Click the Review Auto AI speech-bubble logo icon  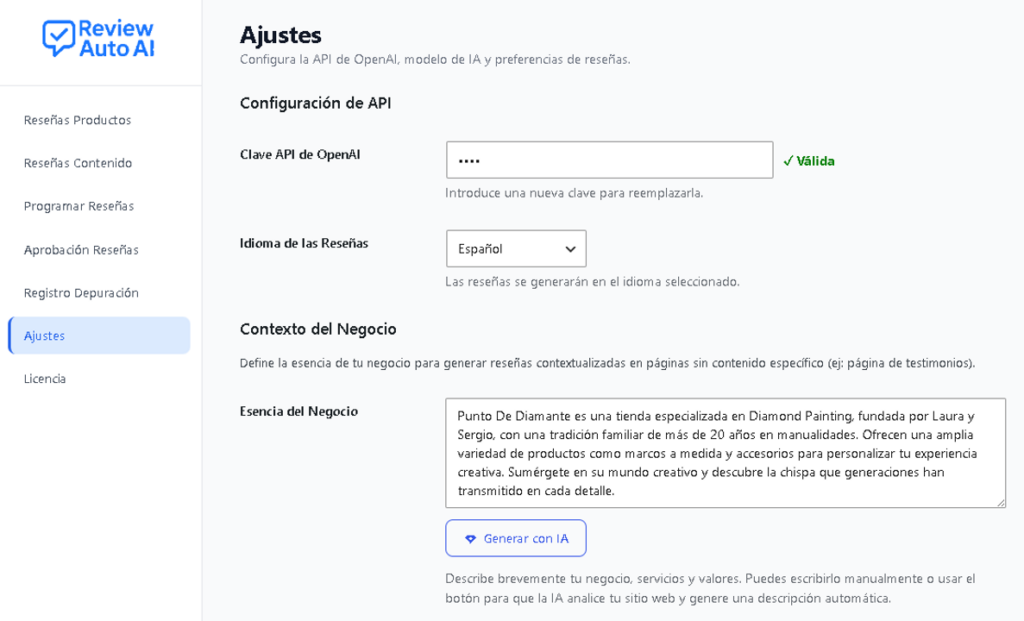(59, 38)
